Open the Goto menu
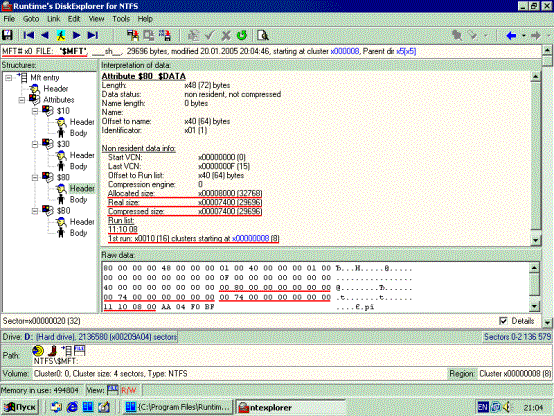Image resolution: width=554 pixels, height=416 pixels. tap(31, 19)
